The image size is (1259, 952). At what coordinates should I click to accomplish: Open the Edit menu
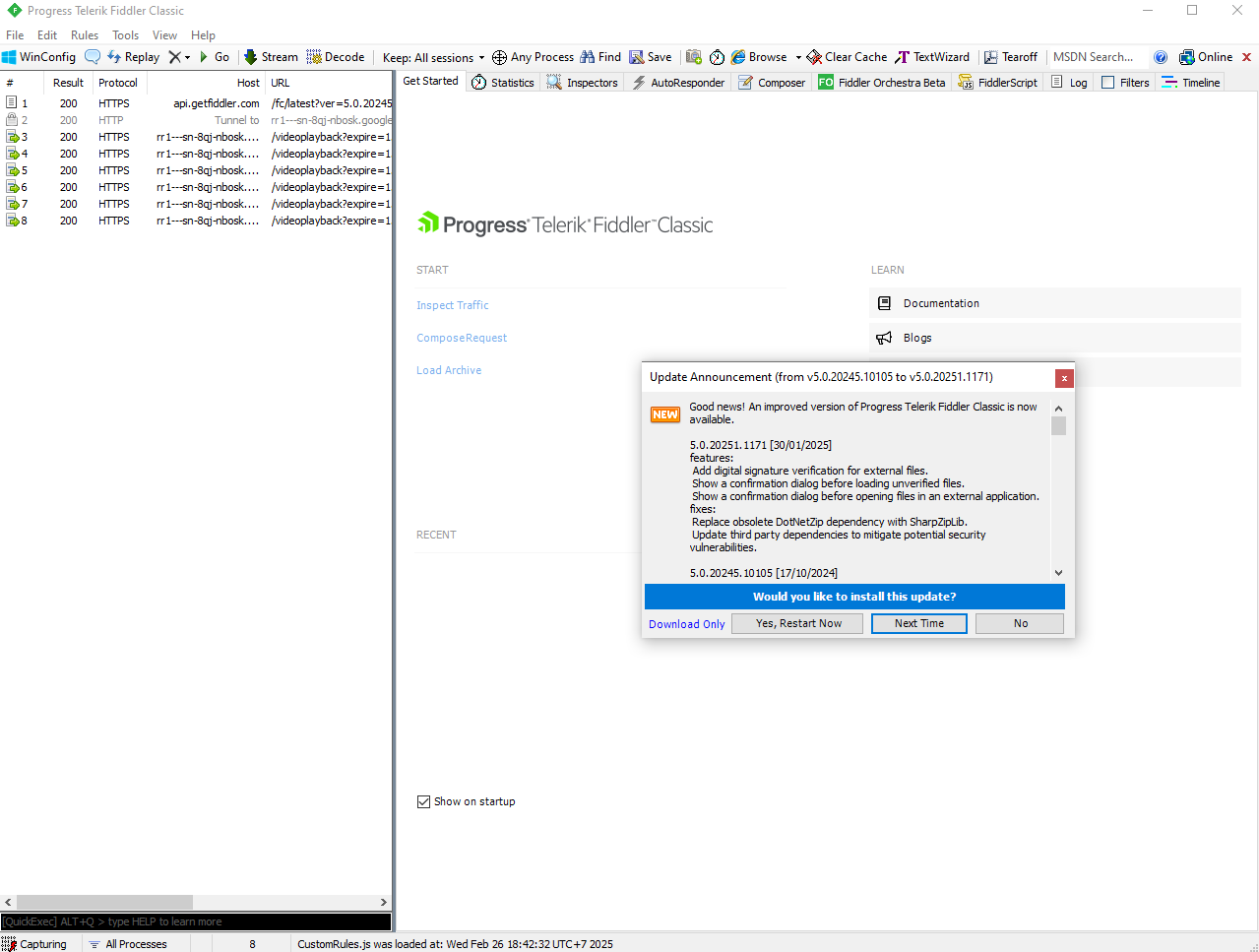(47, 34)
